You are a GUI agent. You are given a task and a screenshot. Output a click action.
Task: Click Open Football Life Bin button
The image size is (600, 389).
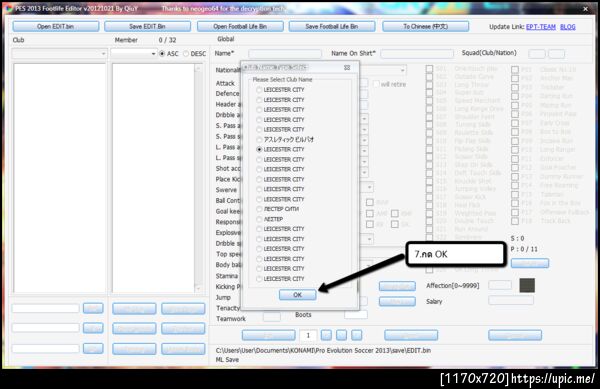(x=240, y=26)
